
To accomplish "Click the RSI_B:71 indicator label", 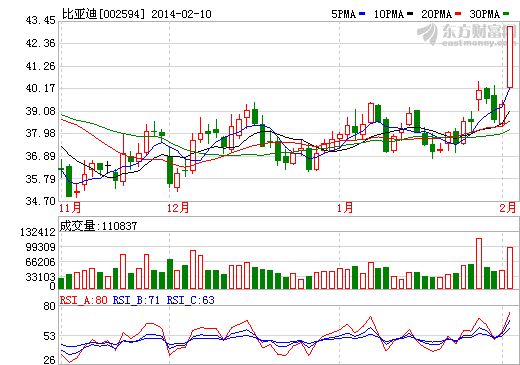I will [136, 300].
